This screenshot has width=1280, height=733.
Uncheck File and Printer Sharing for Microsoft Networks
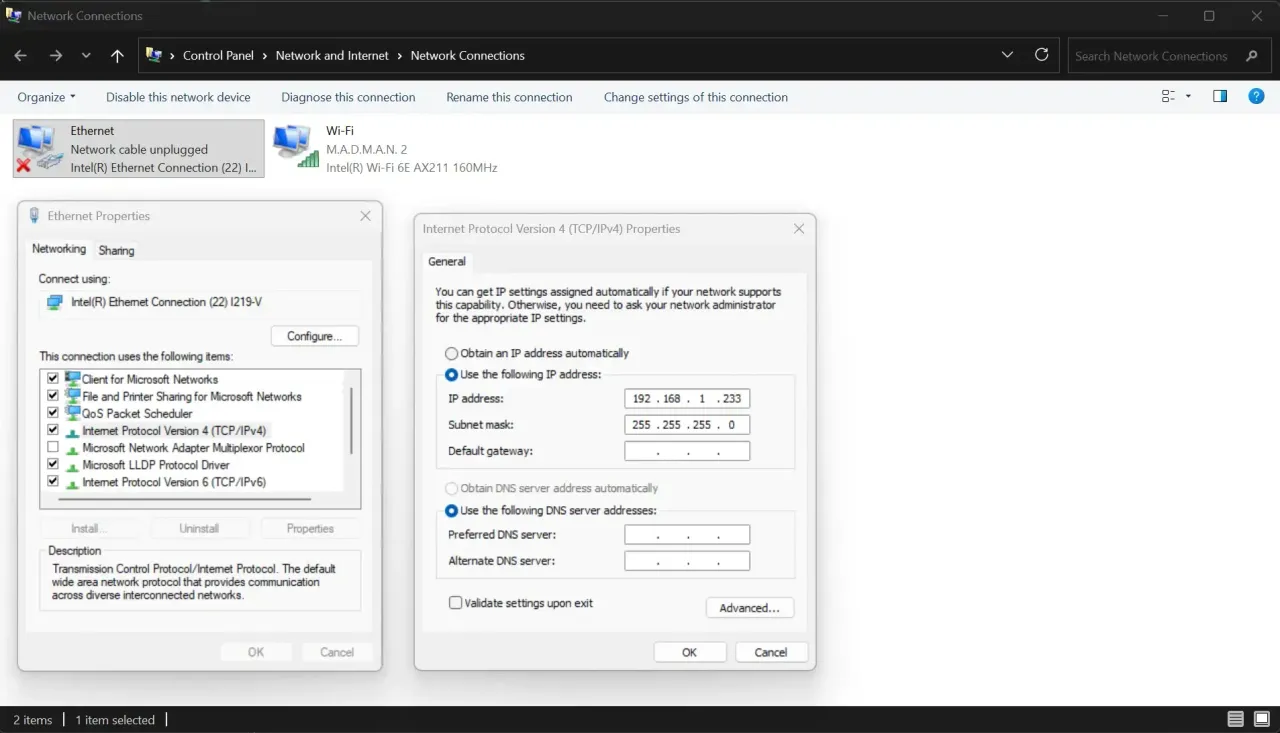[53, 396]
